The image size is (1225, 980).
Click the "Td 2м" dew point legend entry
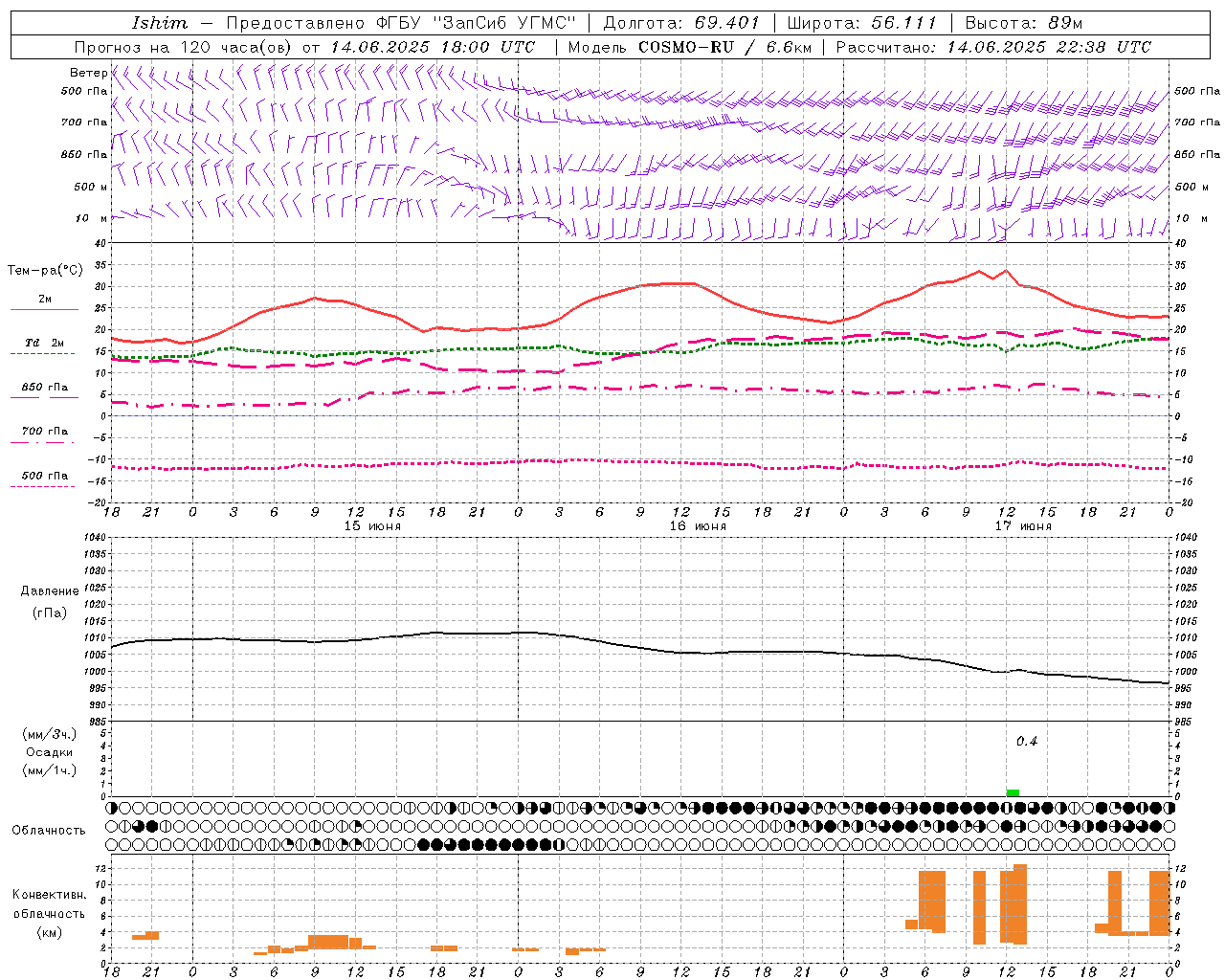(x=45, y=343)
